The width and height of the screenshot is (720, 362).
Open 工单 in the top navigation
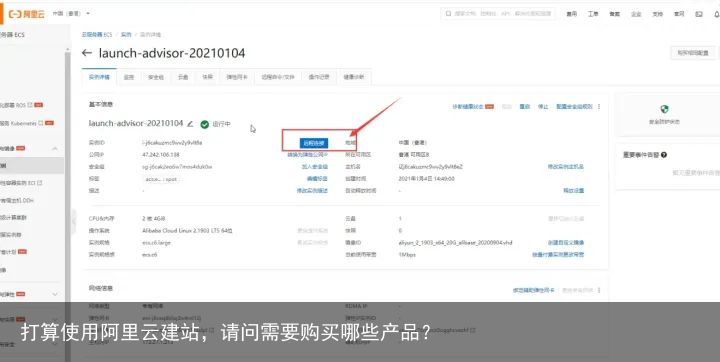click(x=593, y=14)
